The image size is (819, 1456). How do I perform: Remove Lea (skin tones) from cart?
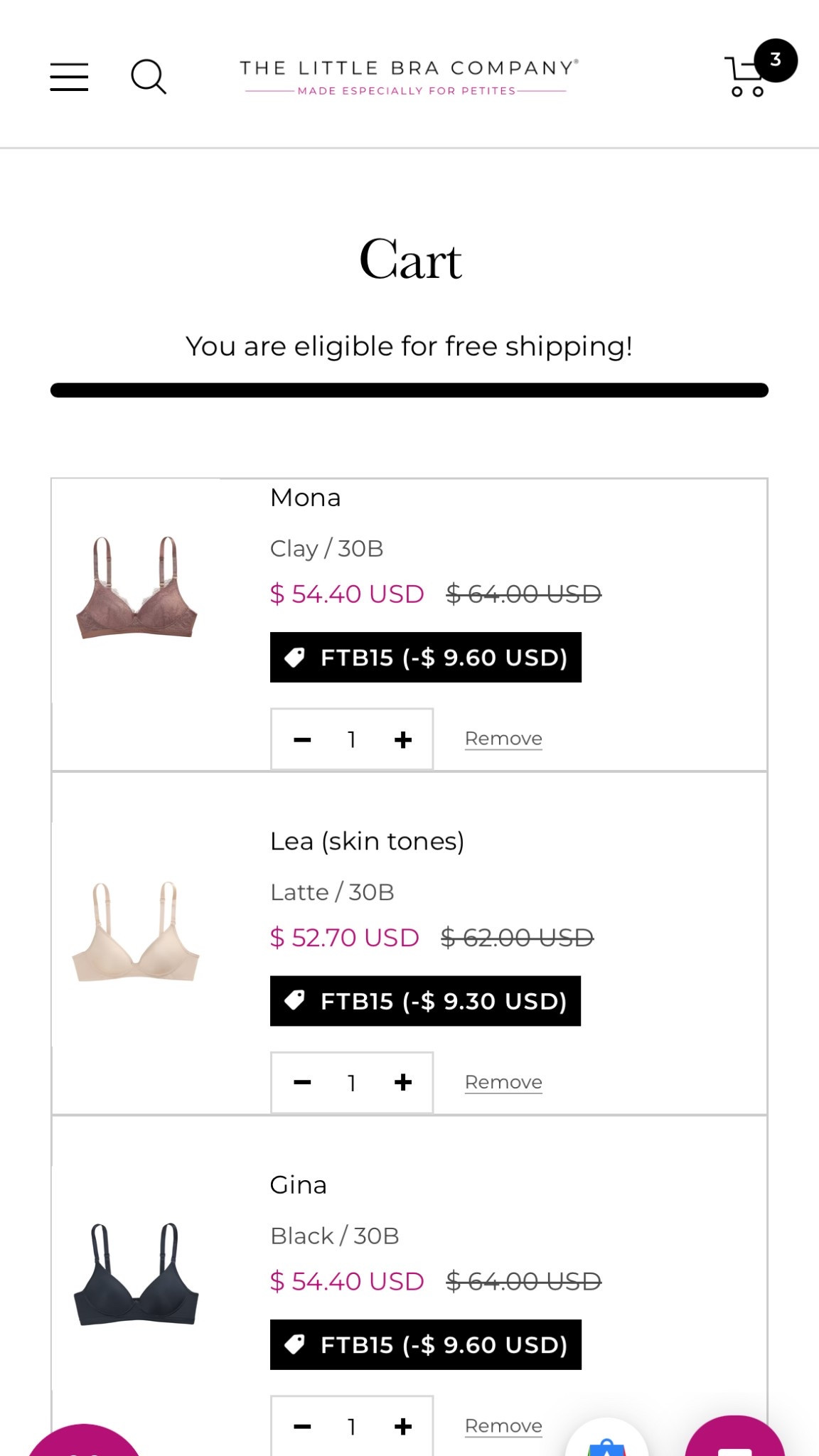(503, 1082)
